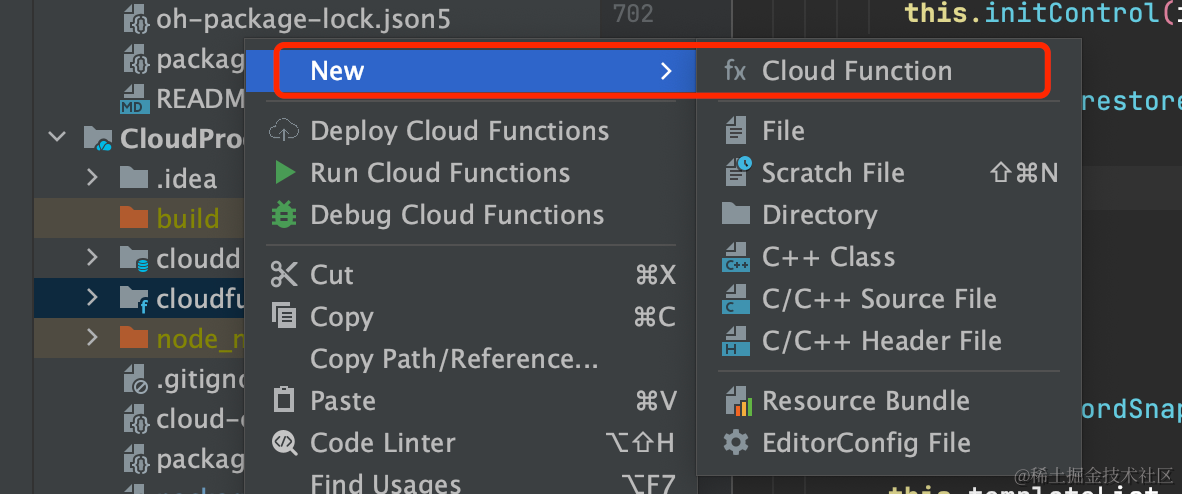The image size is (1182, 494).
Task: Click the EditorConfig File gear icon
Action: (737, 443)
